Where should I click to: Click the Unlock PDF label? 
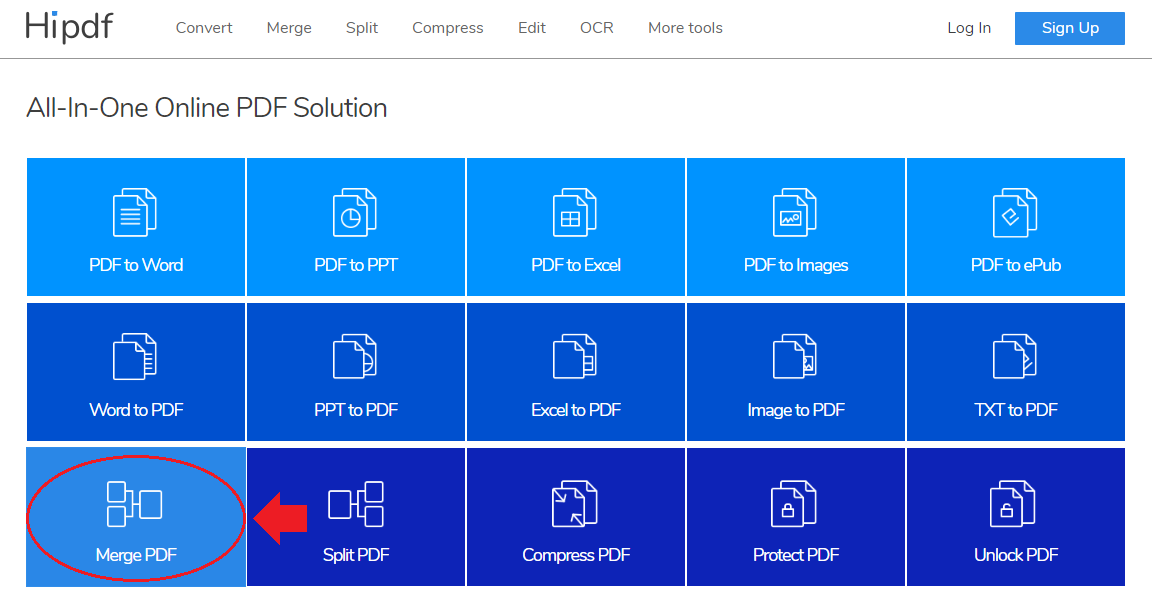pyautogui.click(x=1016, y=555)
